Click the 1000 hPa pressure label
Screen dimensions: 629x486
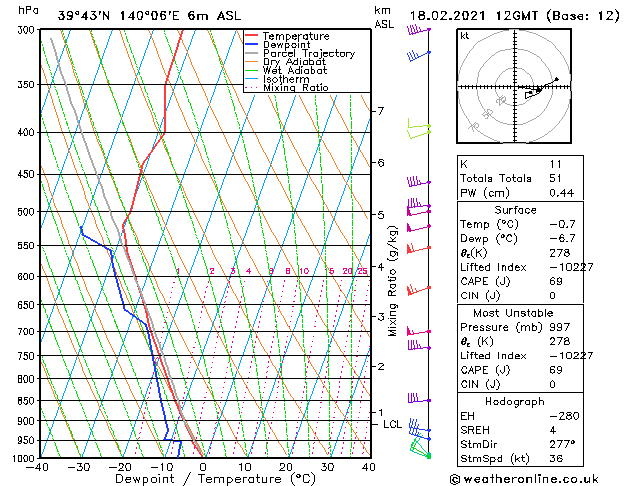(x=25, y=458)
